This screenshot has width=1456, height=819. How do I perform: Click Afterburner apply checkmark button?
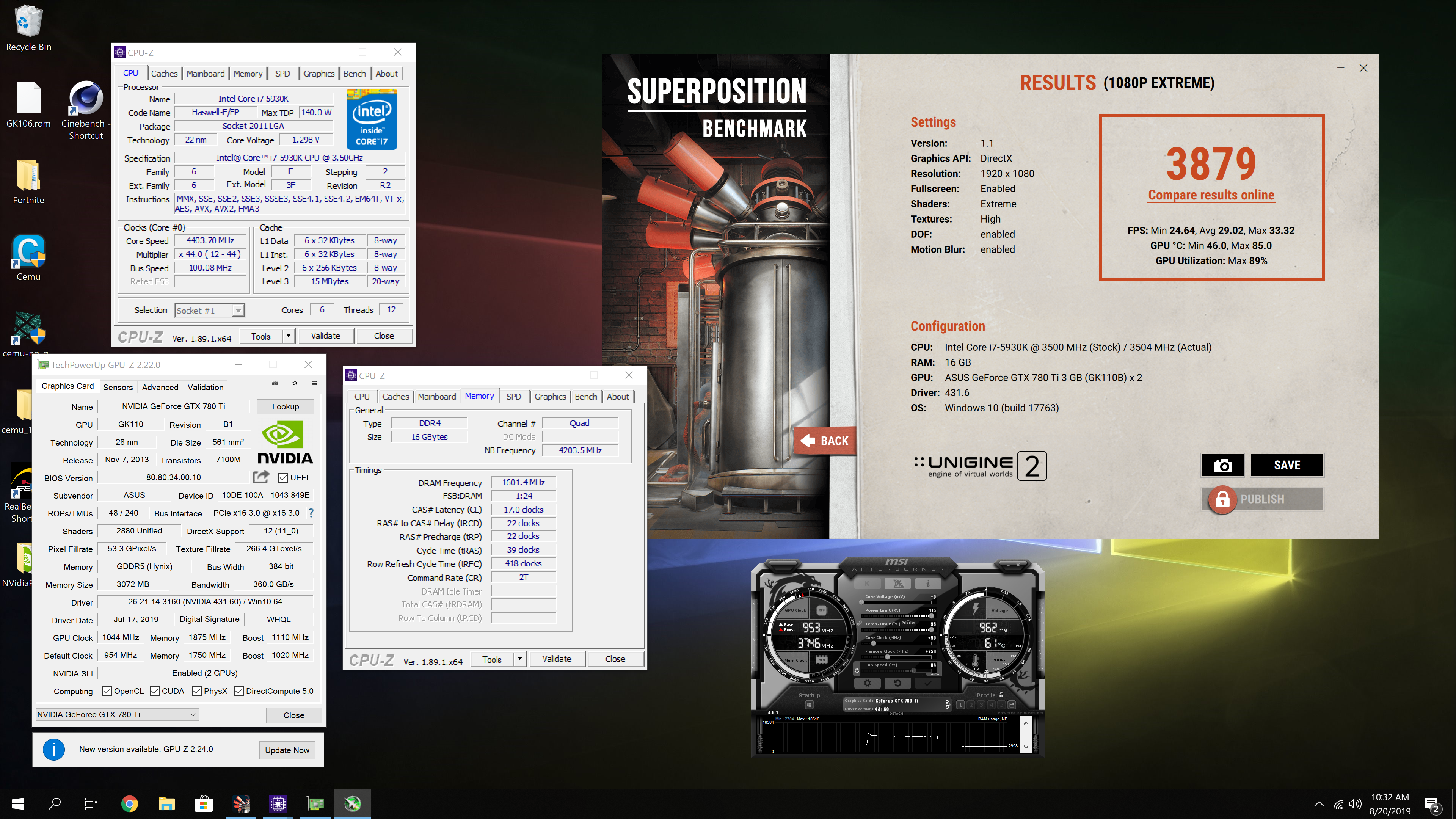(x=928, y=683)
